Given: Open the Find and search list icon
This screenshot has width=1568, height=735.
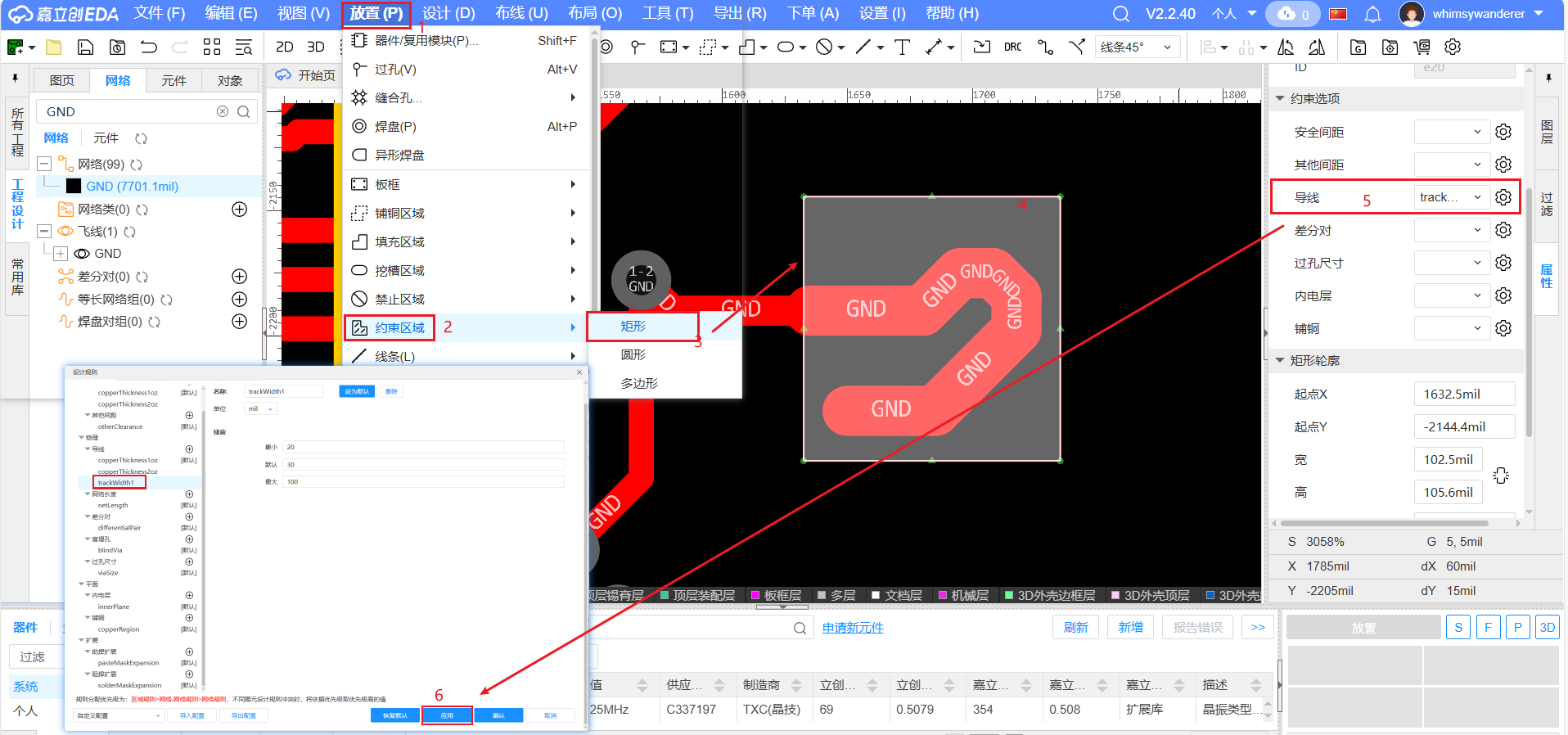Looking at the screenshot, I should point(244,47).
